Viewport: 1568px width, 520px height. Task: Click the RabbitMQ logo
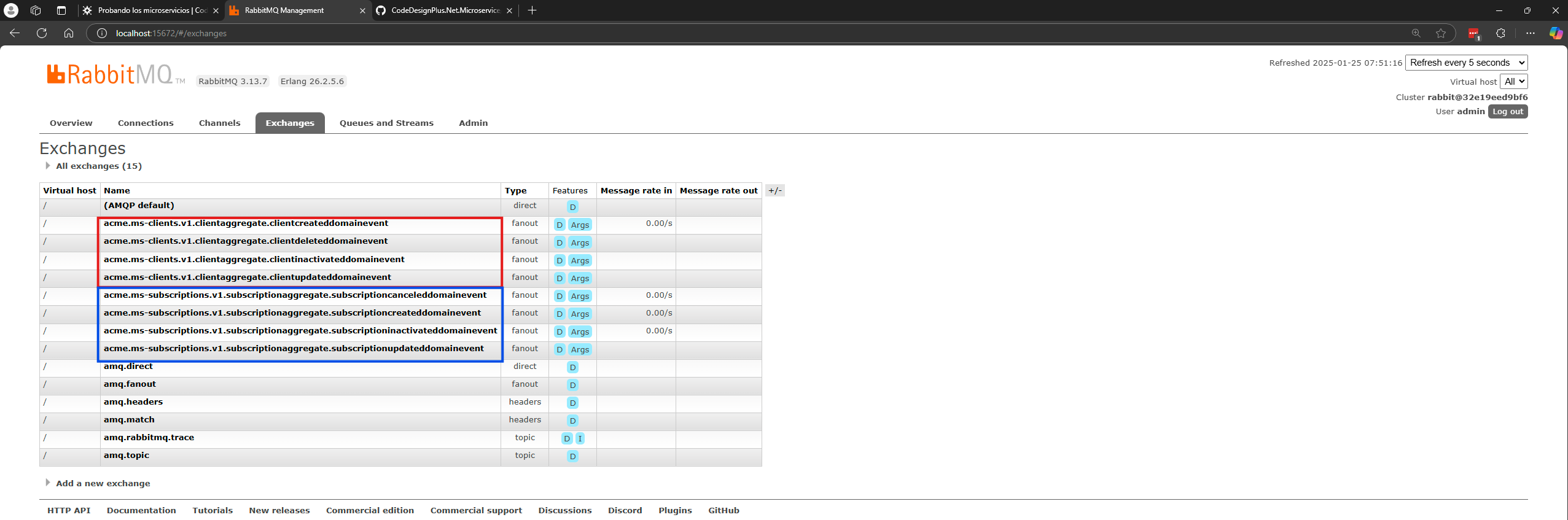click(x=116, y=74)
